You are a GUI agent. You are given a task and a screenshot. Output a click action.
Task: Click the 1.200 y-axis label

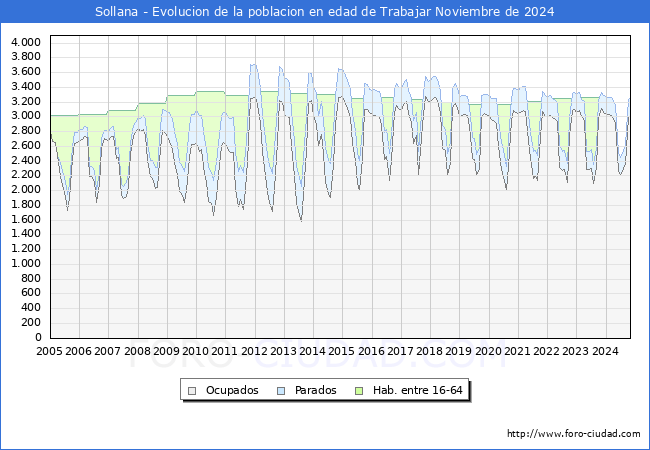(26, 249)
